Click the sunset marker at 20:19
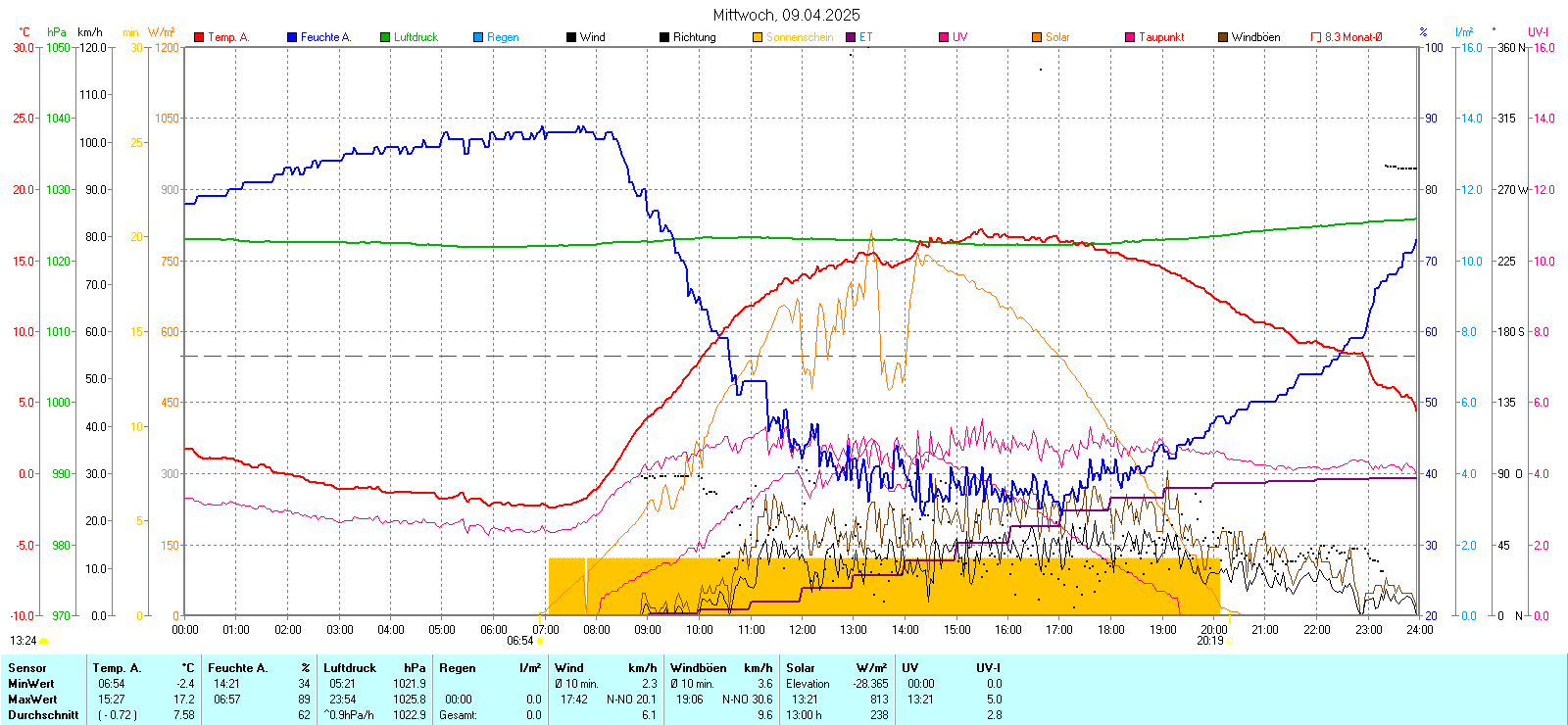1568x725 pixels. (x=1229, y=641)
